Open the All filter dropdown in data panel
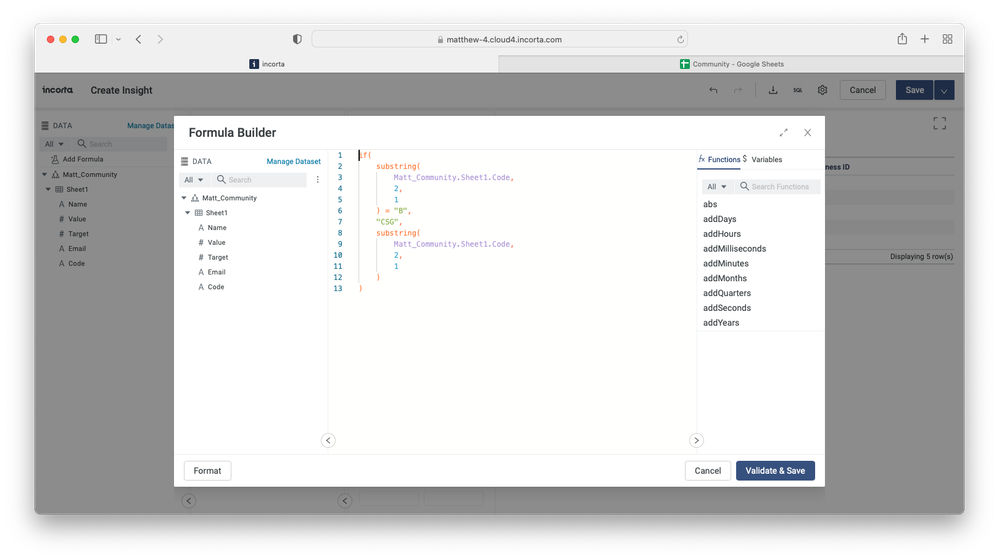The height and width of the screenshot is (560, 999). (x=193, y=180)
